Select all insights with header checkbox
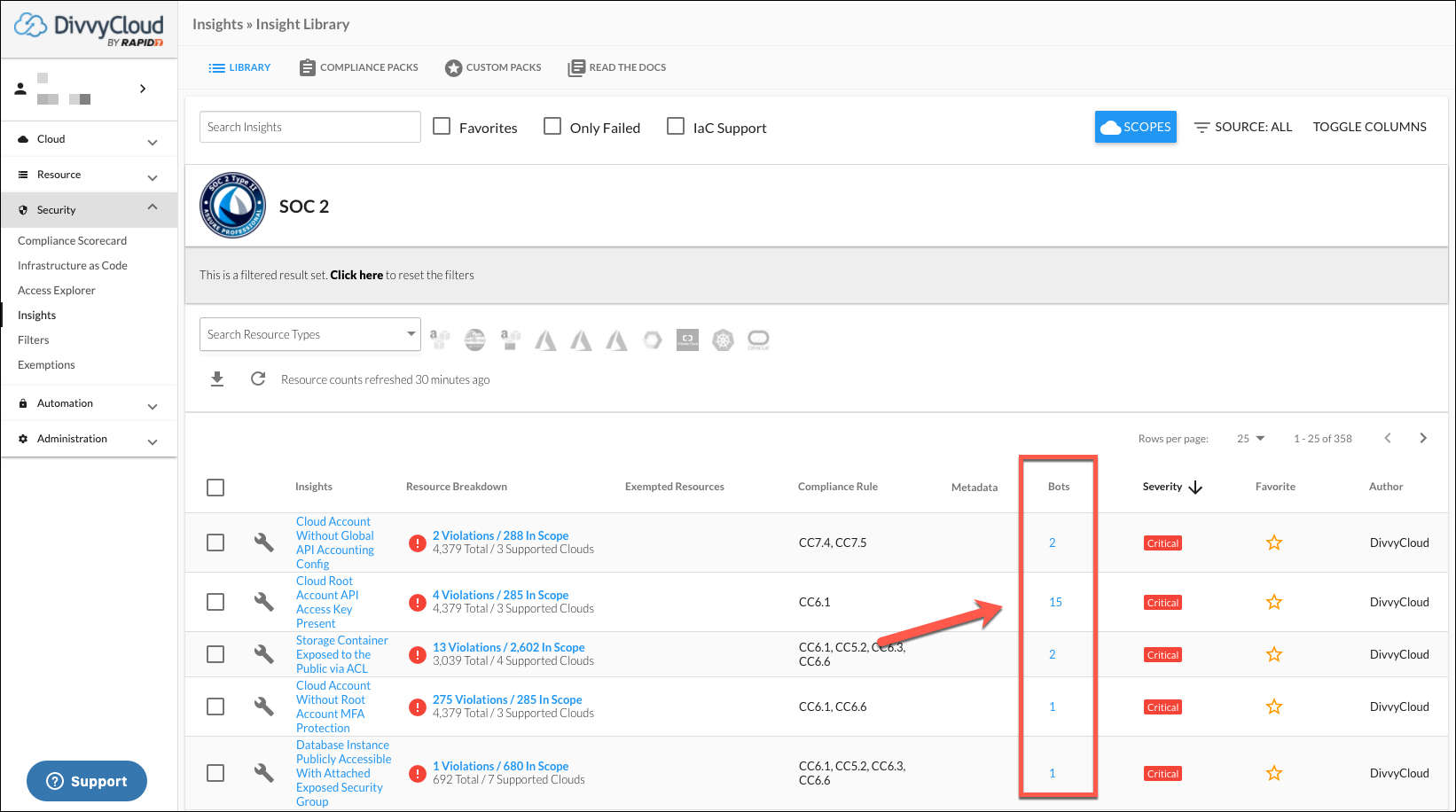1456x812 pixels. pos(215,488)
